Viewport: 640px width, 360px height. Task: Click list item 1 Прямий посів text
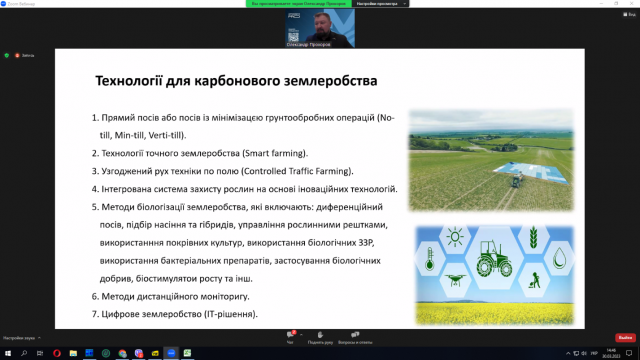(x=243, y=127)
